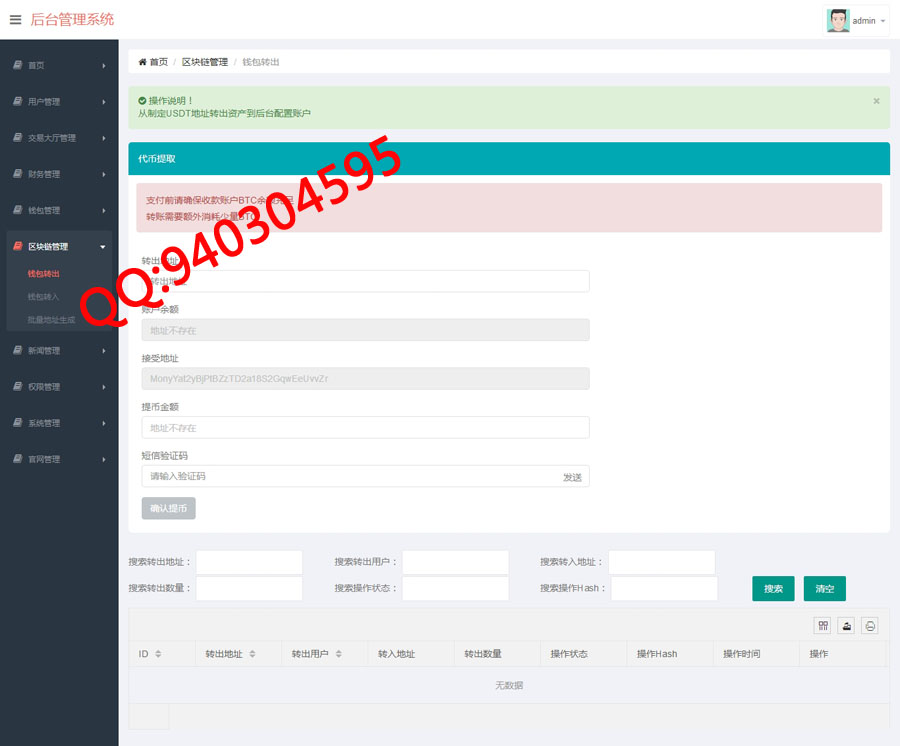Click the green 搜索 button

(773, 589)
